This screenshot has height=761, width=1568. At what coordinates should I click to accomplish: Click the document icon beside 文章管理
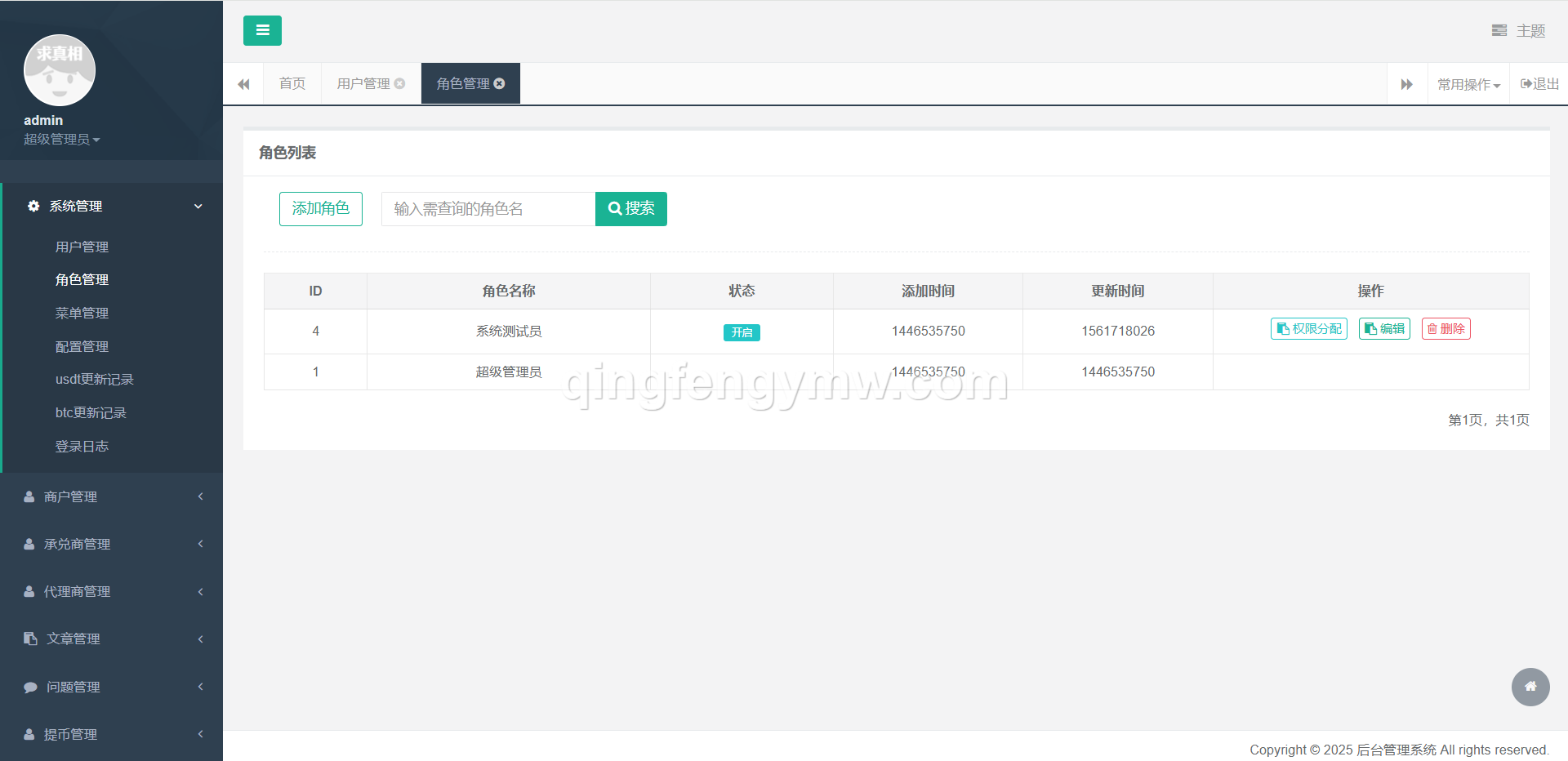(30, 639)
